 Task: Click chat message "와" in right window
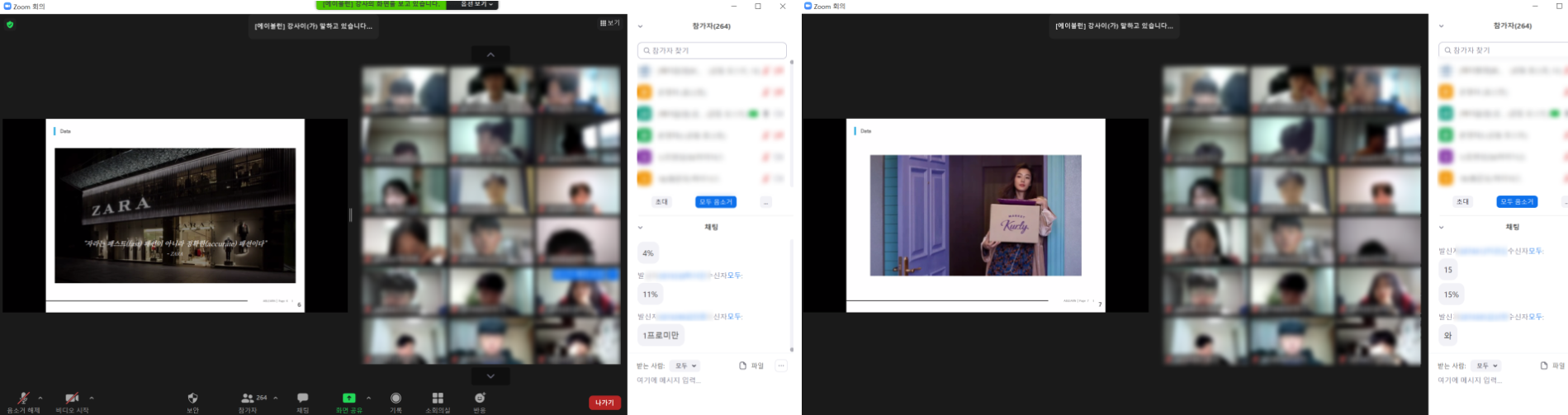(1447, 336)
